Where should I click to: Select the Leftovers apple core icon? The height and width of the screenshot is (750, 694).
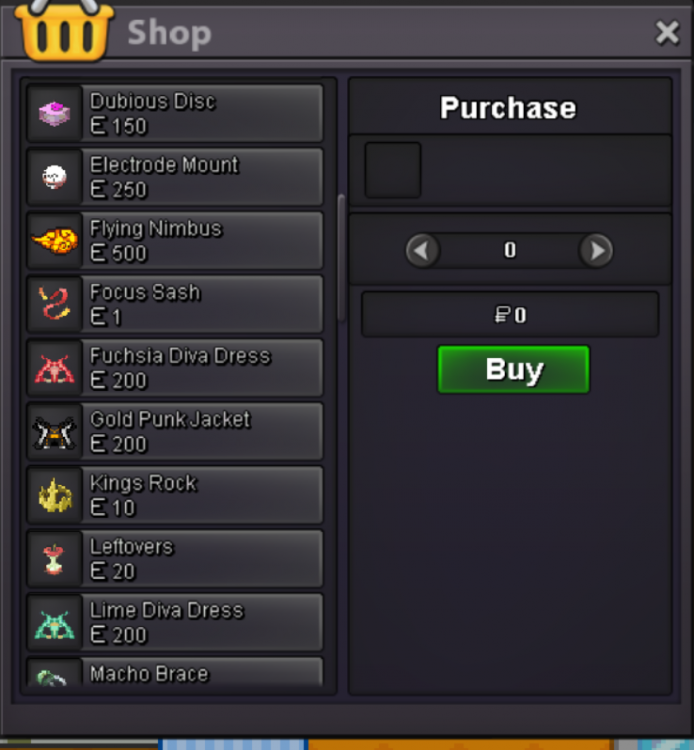click(54, 559)
